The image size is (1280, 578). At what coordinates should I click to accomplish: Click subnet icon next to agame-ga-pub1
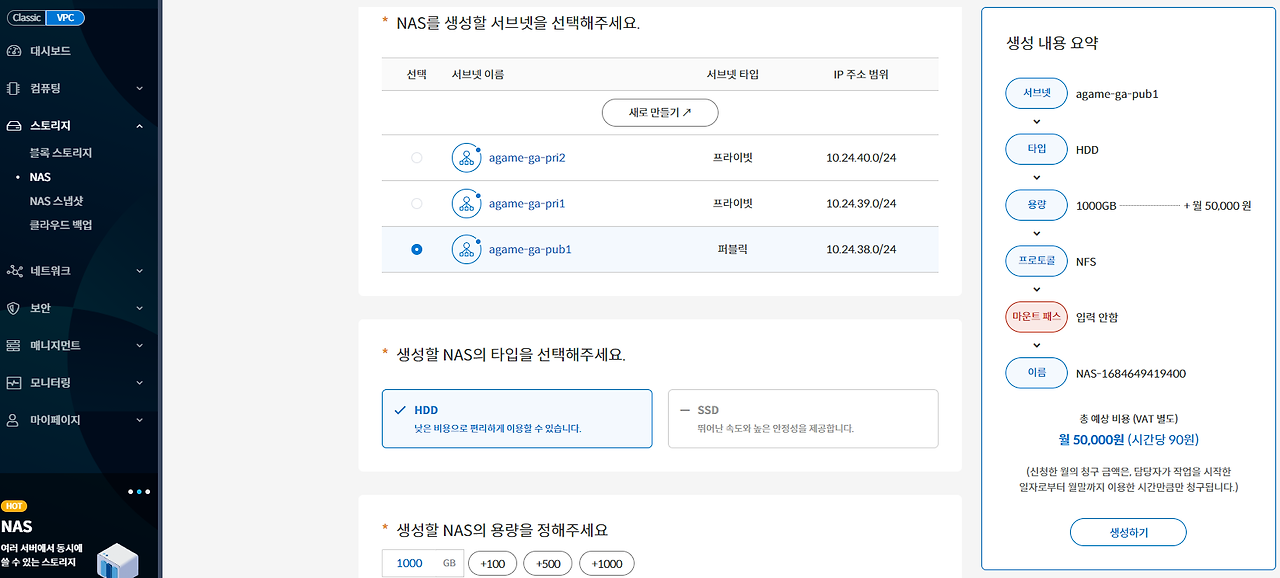pyautogui.click(x=467, y=250)
